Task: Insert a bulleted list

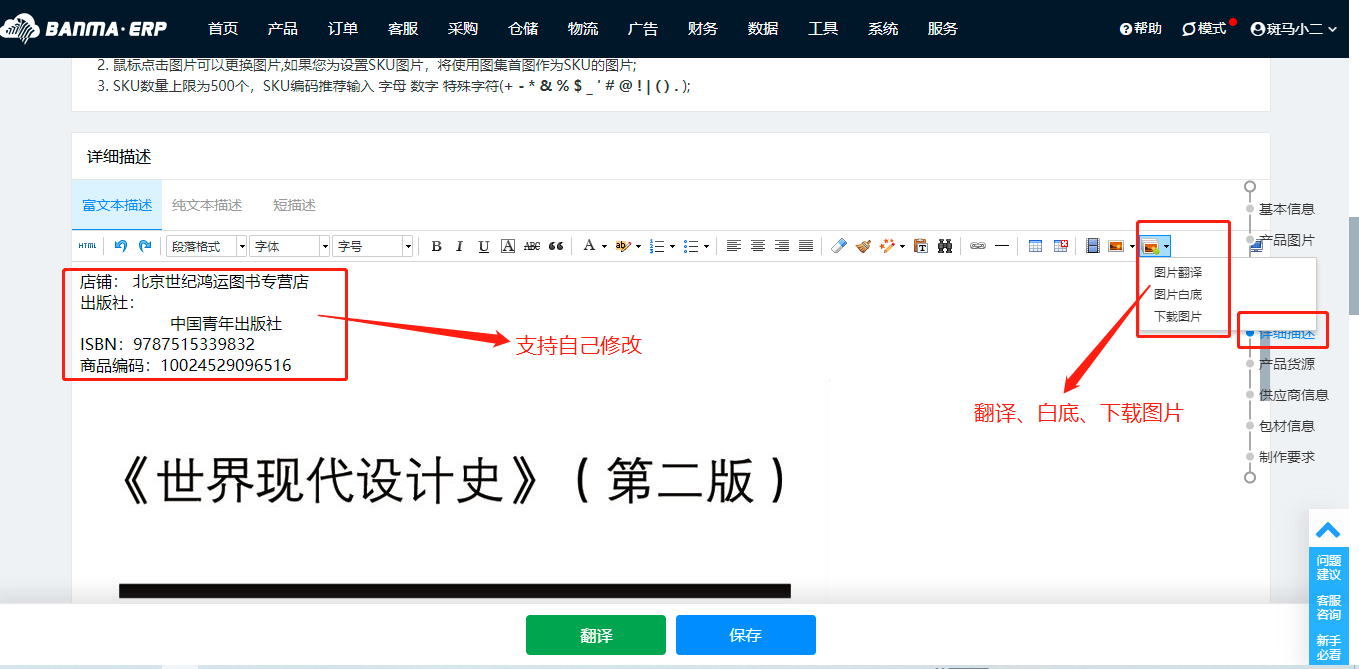Action: (691, 246)
